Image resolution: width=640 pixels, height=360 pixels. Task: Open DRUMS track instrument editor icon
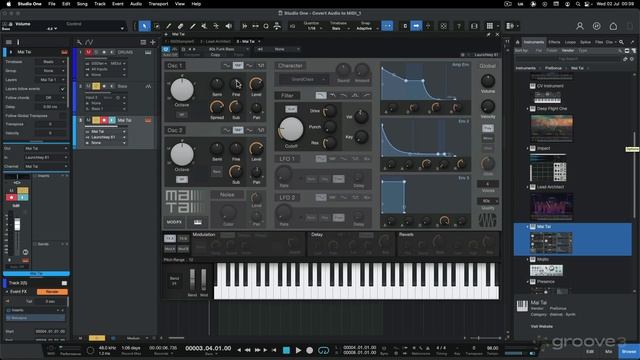coord(148,52)
